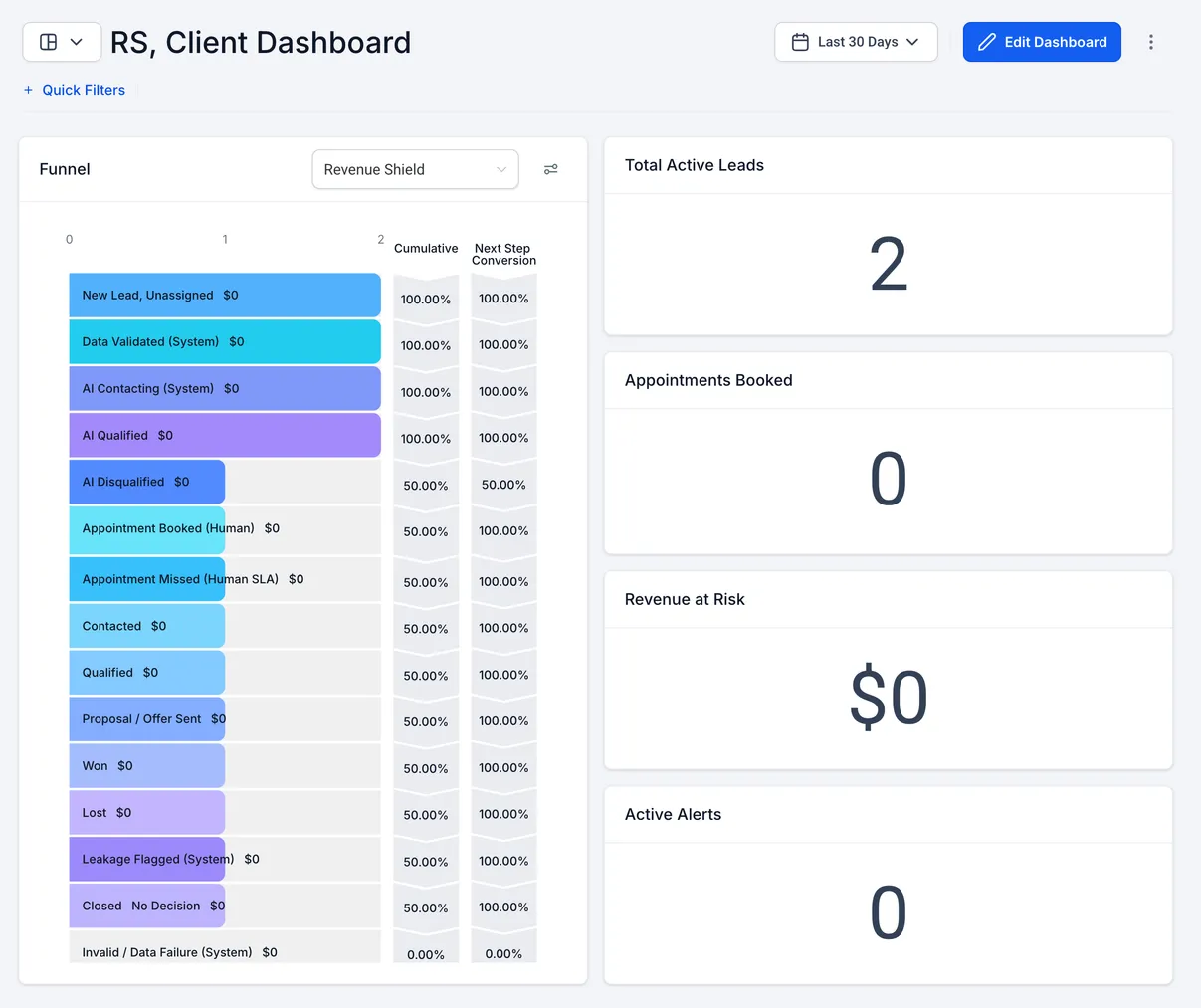Click the AI Qualified funnel bar
Viewport: 1201px width, 1008px height.
coord(225,436)
